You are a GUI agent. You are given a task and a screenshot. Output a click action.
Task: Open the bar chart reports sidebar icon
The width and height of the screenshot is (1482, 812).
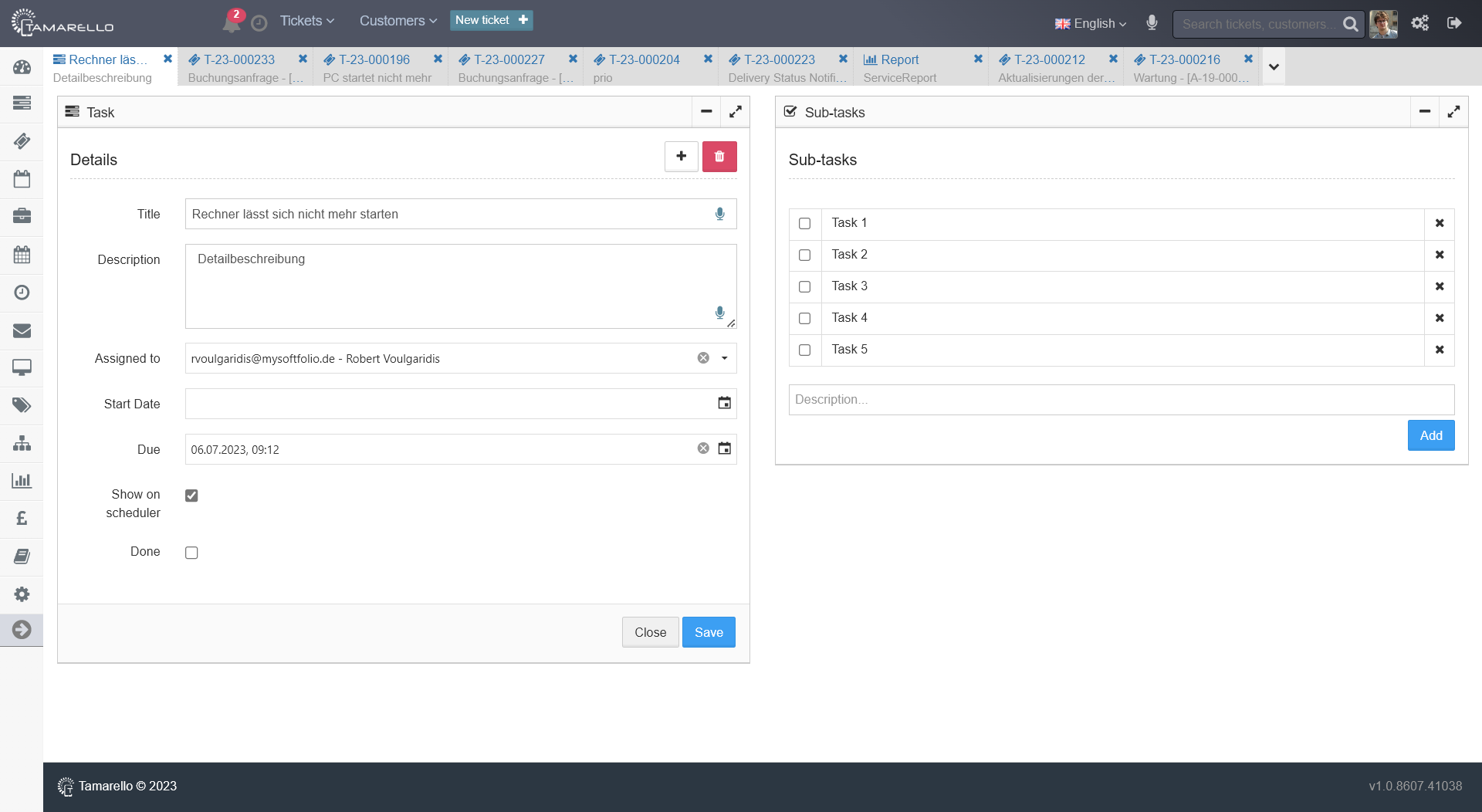pos(22,480)
